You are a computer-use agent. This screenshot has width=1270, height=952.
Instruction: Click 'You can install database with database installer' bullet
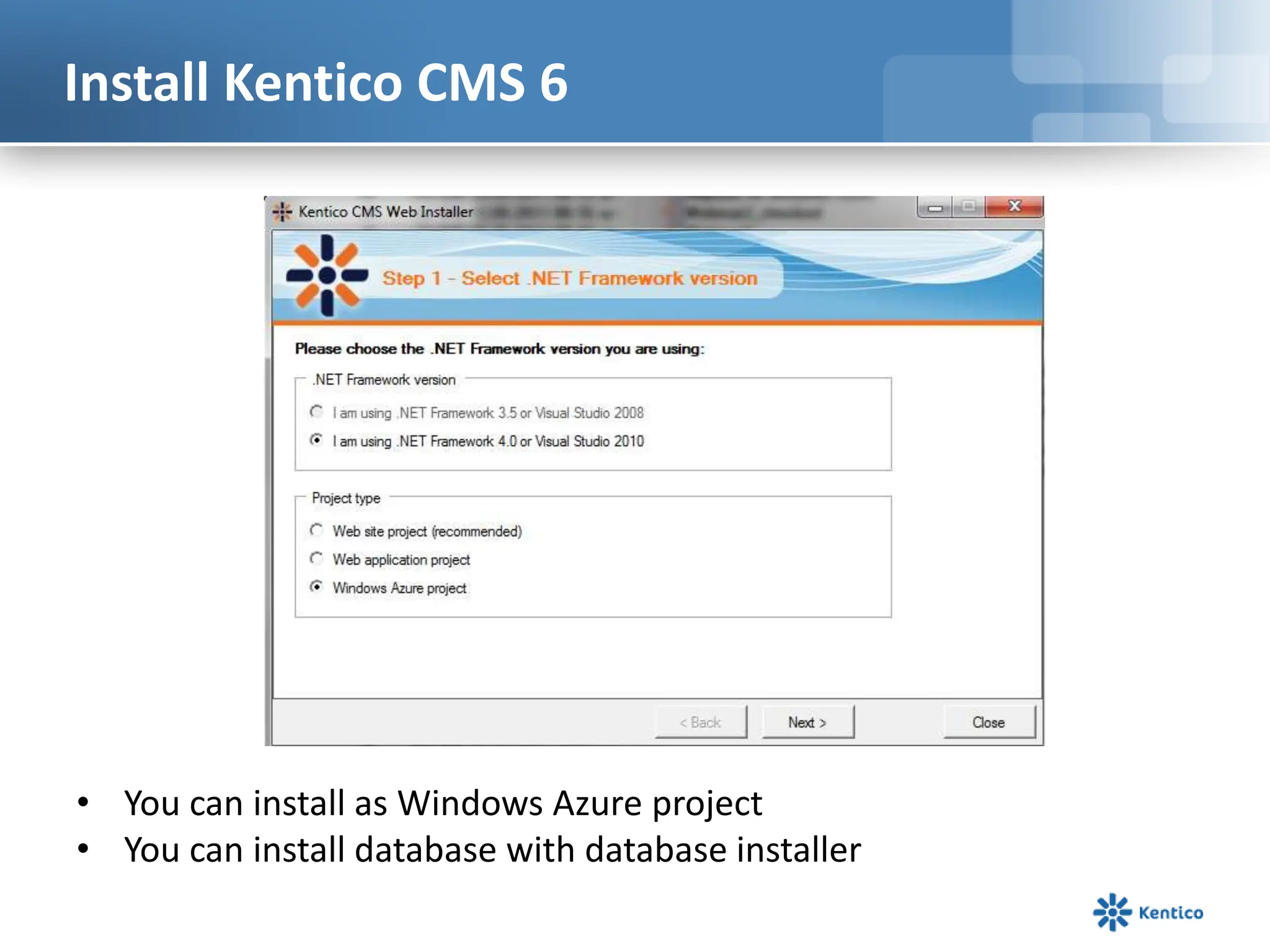click(492, 850)
